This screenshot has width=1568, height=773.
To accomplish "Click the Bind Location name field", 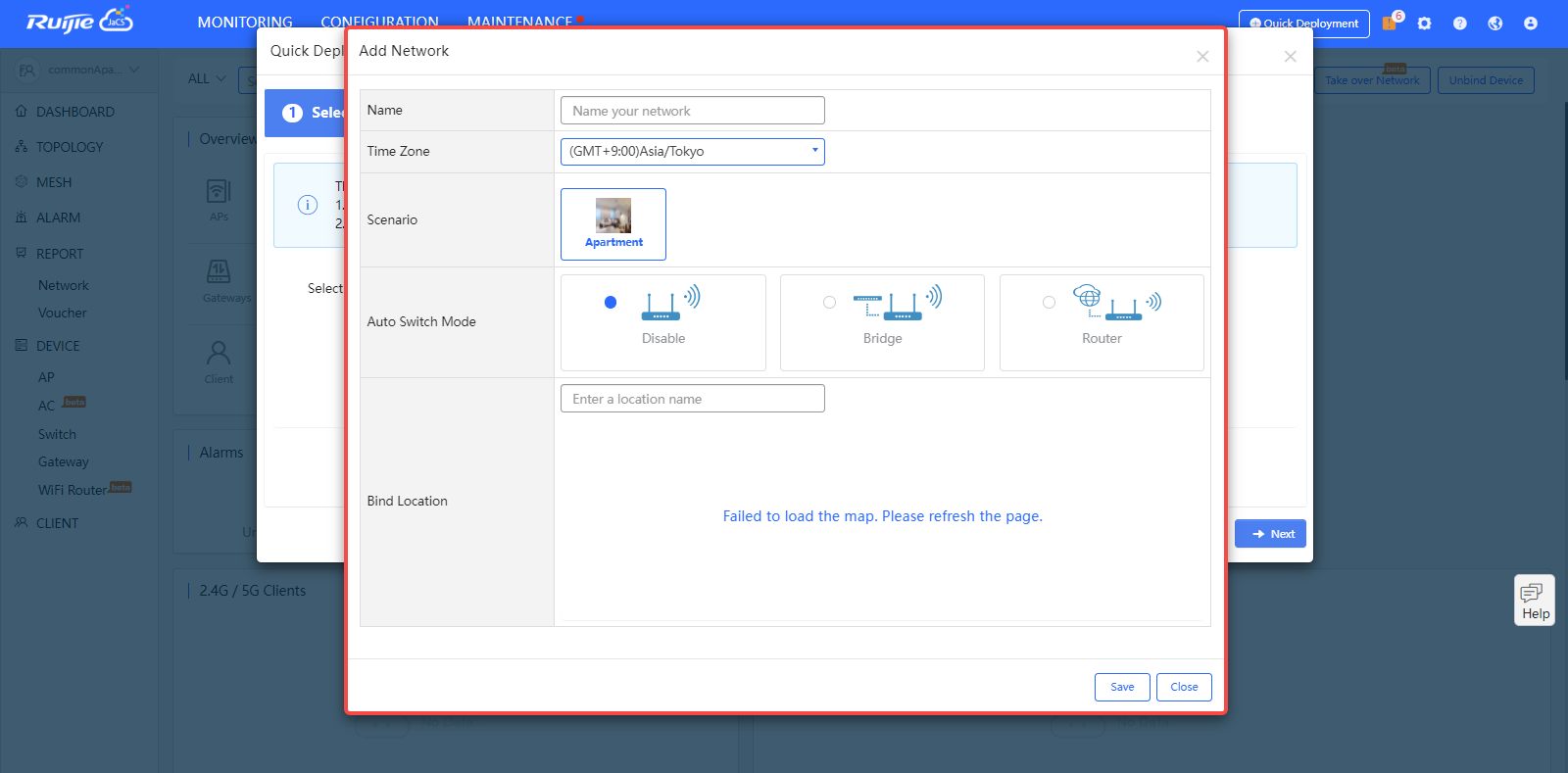I will pyautogui.click(x=692, y=399).
